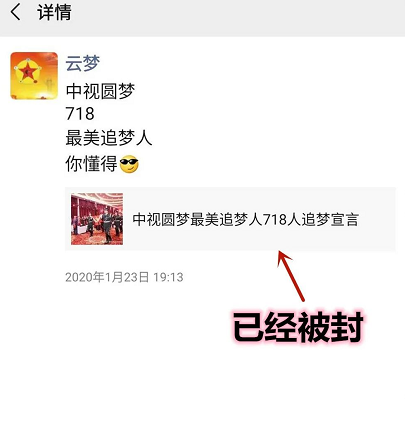Click empty gray header bar area
The image size is (405, 445).
pyautogui.click(x=233, y=17)
